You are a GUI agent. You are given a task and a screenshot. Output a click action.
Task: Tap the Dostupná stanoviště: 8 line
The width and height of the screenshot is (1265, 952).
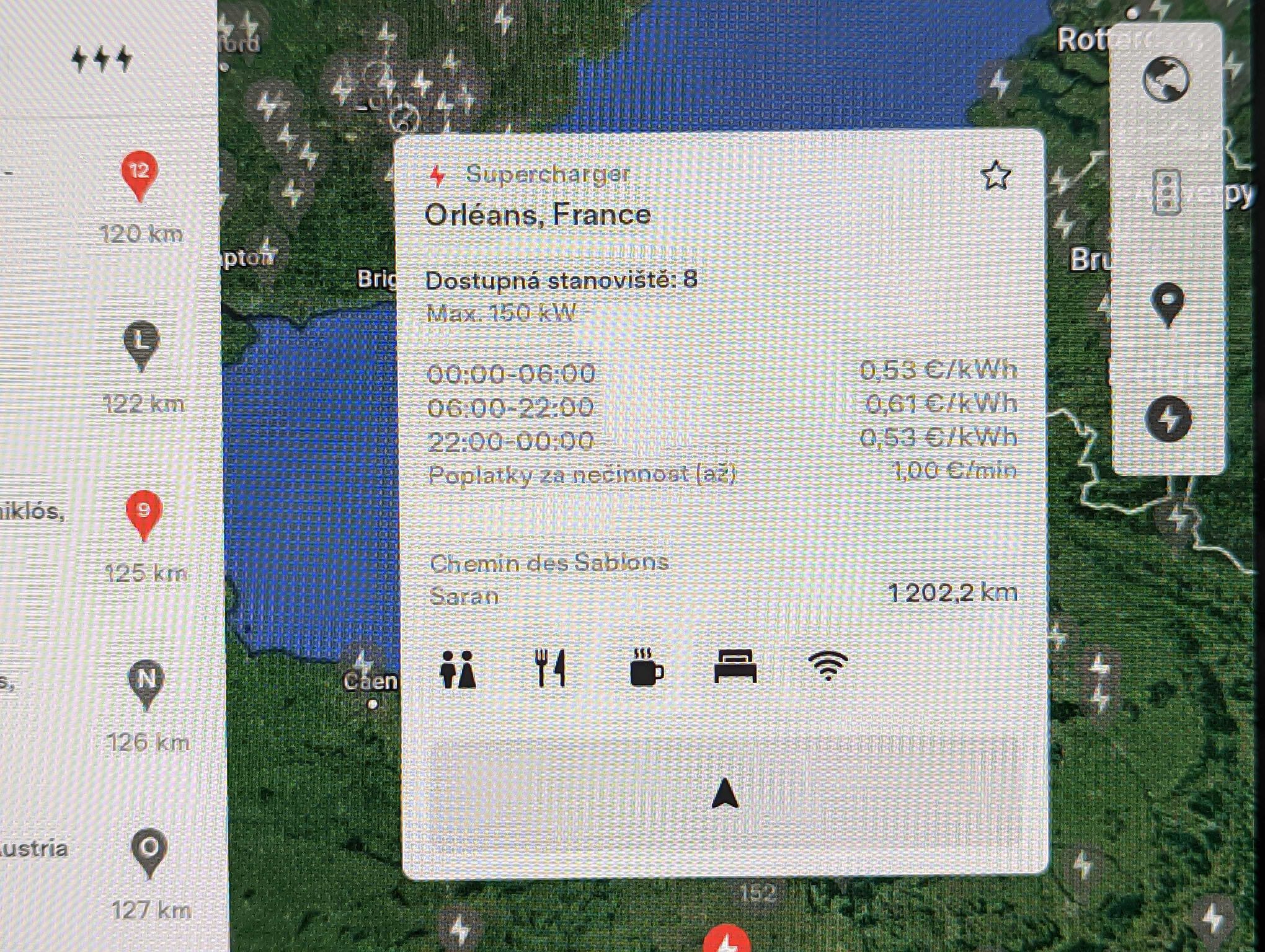click(561, 280)
